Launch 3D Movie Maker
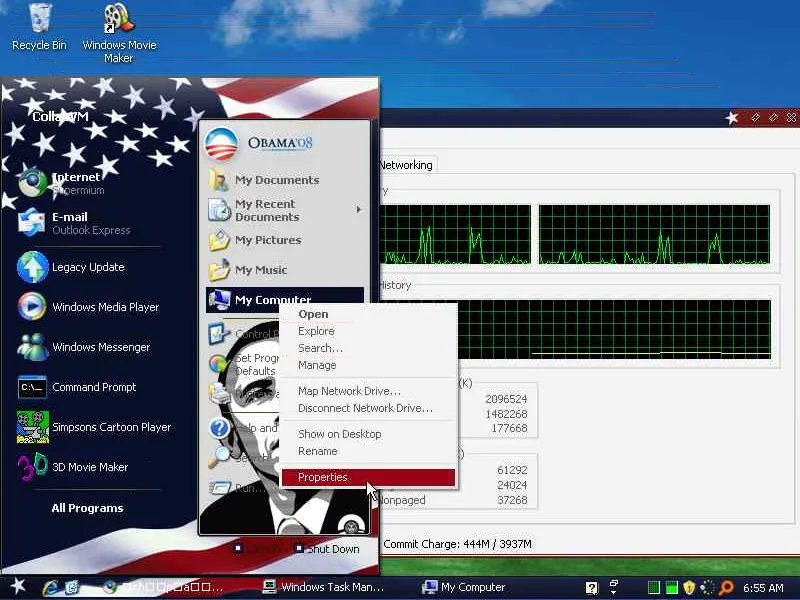Image resolution: width=800 pixels, height=600 pixels. click(x=73, y=467)
